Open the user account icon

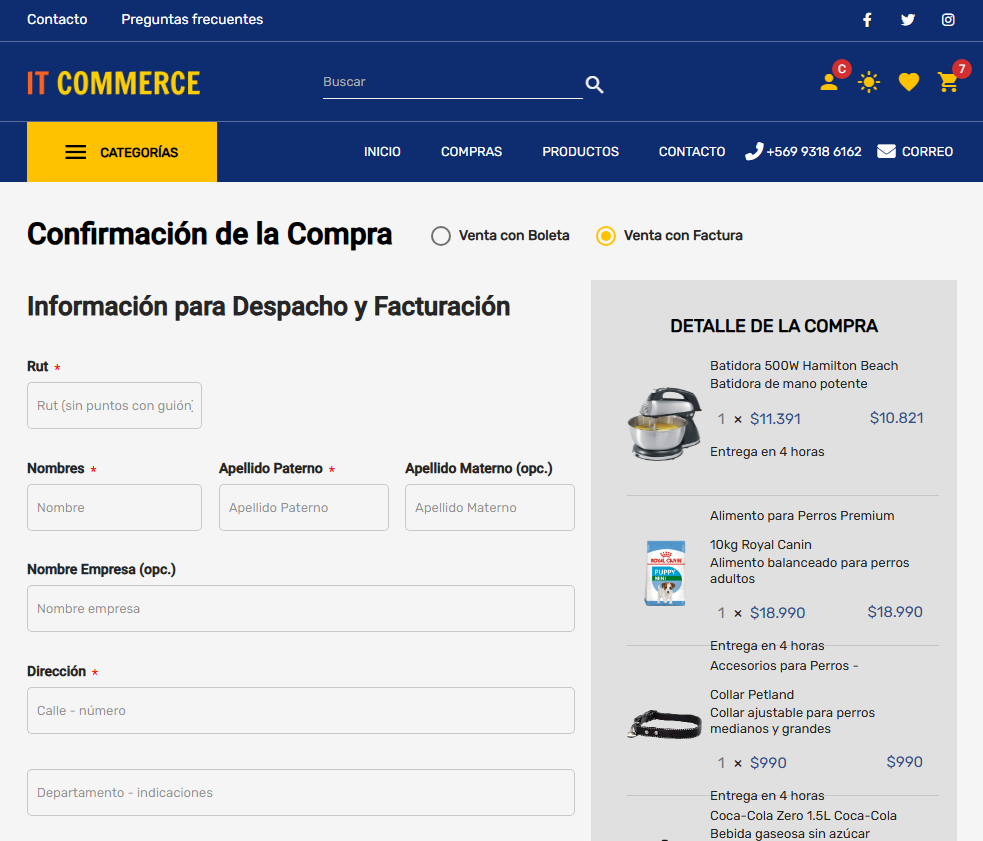(x=829, y=82)
